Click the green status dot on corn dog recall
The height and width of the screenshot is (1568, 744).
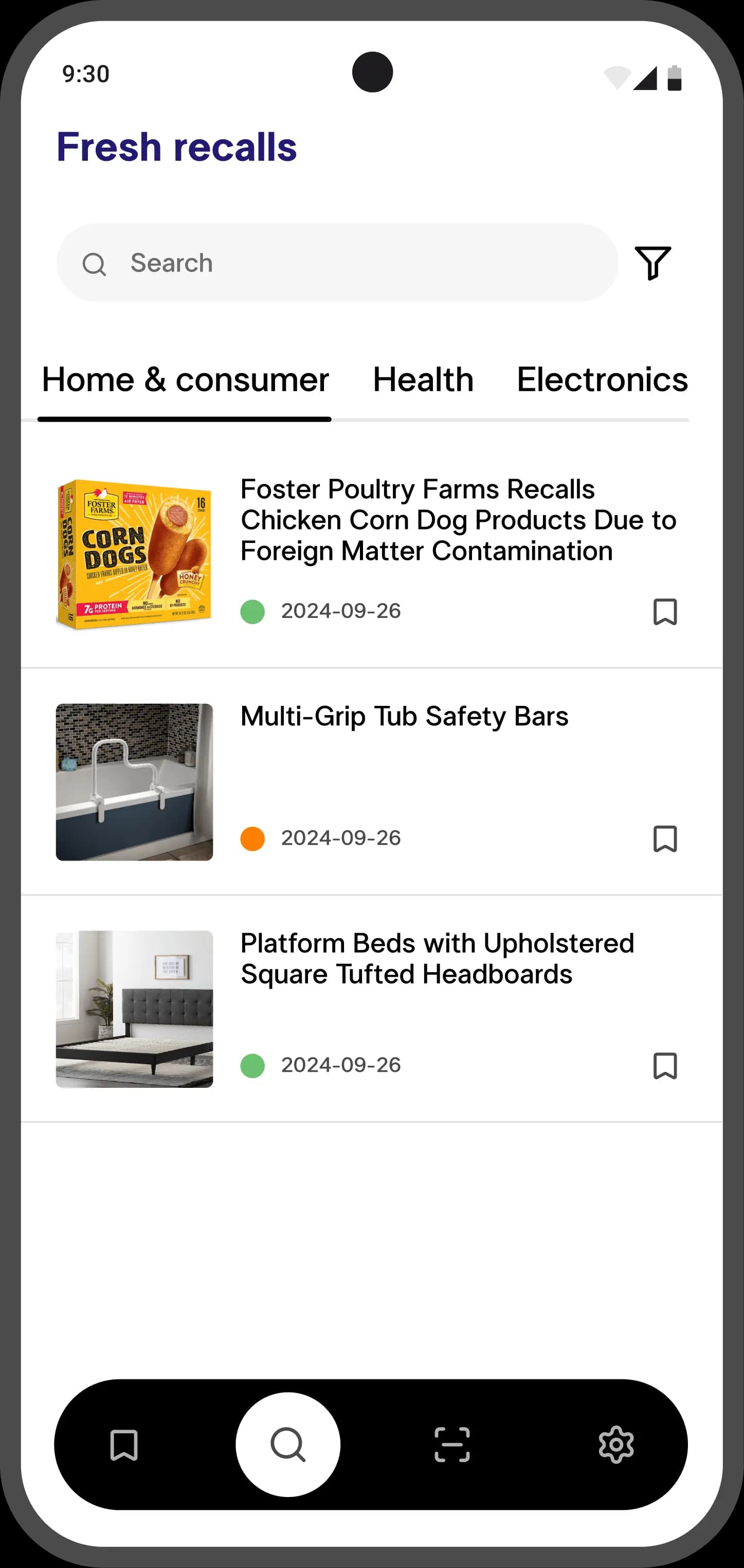[x=252, y=612]
